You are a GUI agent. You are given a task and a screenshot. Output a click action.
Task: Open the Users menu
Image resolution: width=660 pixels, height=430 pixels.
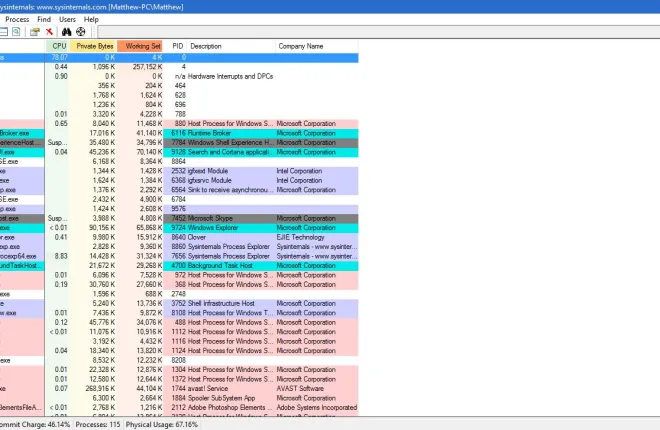[x=67, y=19]
